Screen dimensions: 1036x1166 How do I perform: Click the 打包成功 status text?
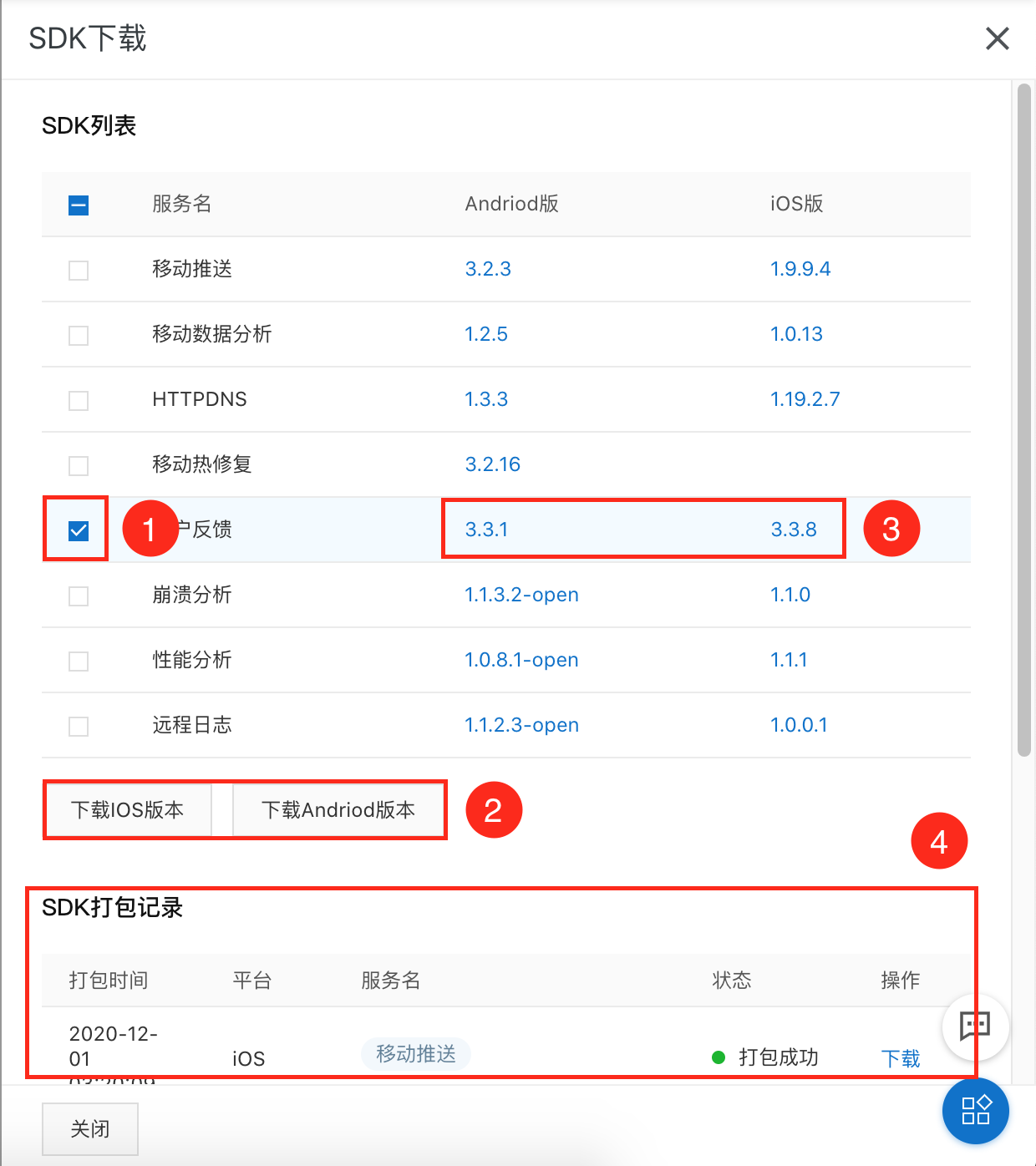click(779, 1057)
